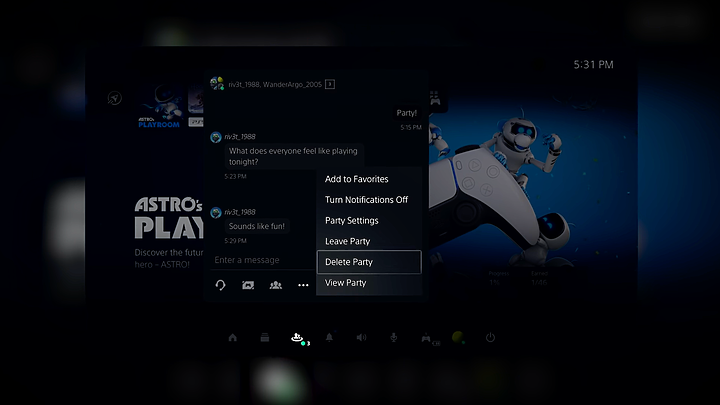Click riv3t_1988 avatar above 'Sounds like fun!'
The image size is (720, 405).
click(216, 213)
